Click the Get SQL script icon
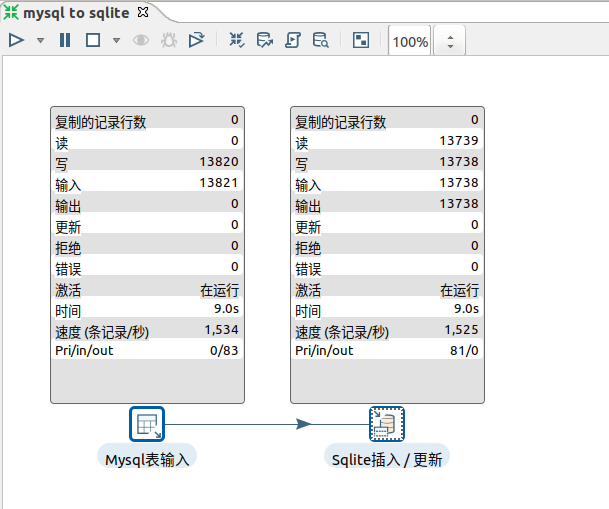Image resolution: width=609 pixels, height=509 pixels. (x=293, y=41)
